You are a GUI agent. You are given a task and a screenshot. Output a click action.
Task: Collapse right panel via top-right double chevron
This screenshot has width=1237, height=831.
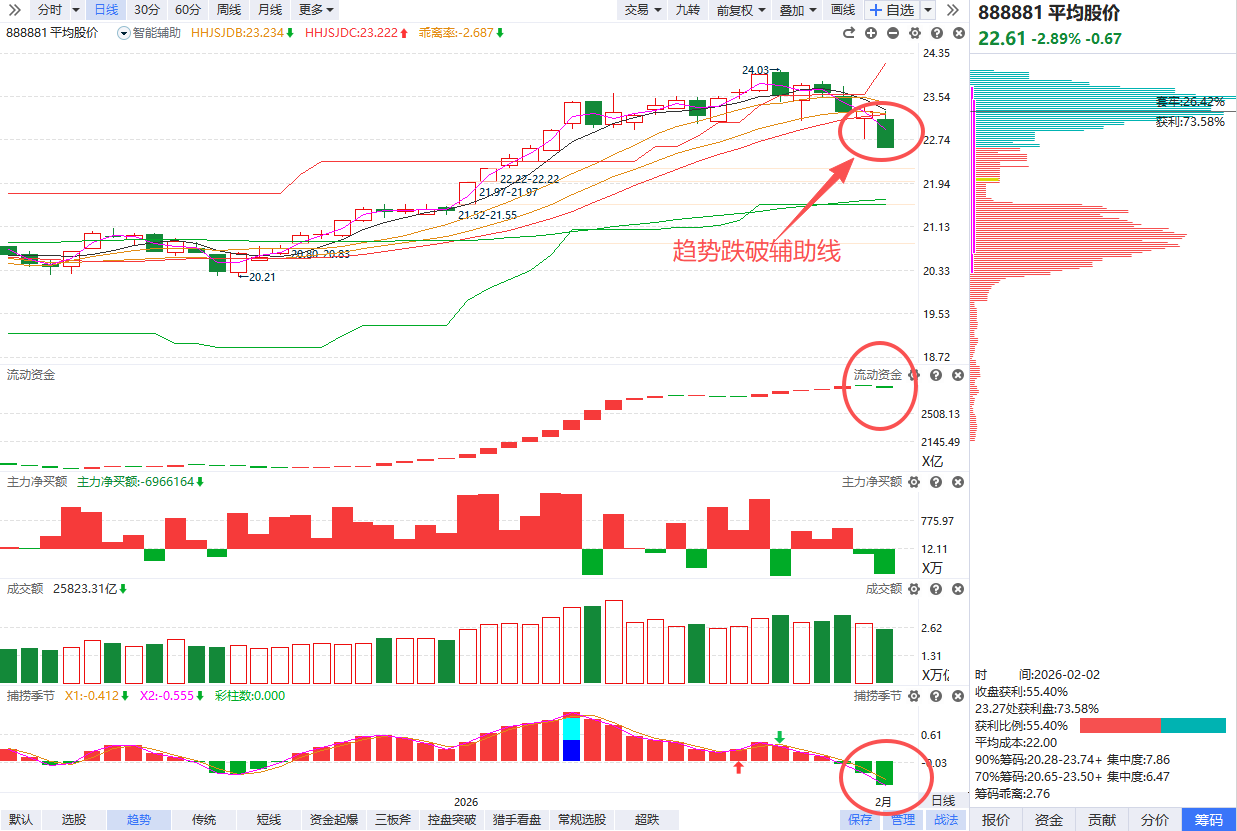(952, 10)
